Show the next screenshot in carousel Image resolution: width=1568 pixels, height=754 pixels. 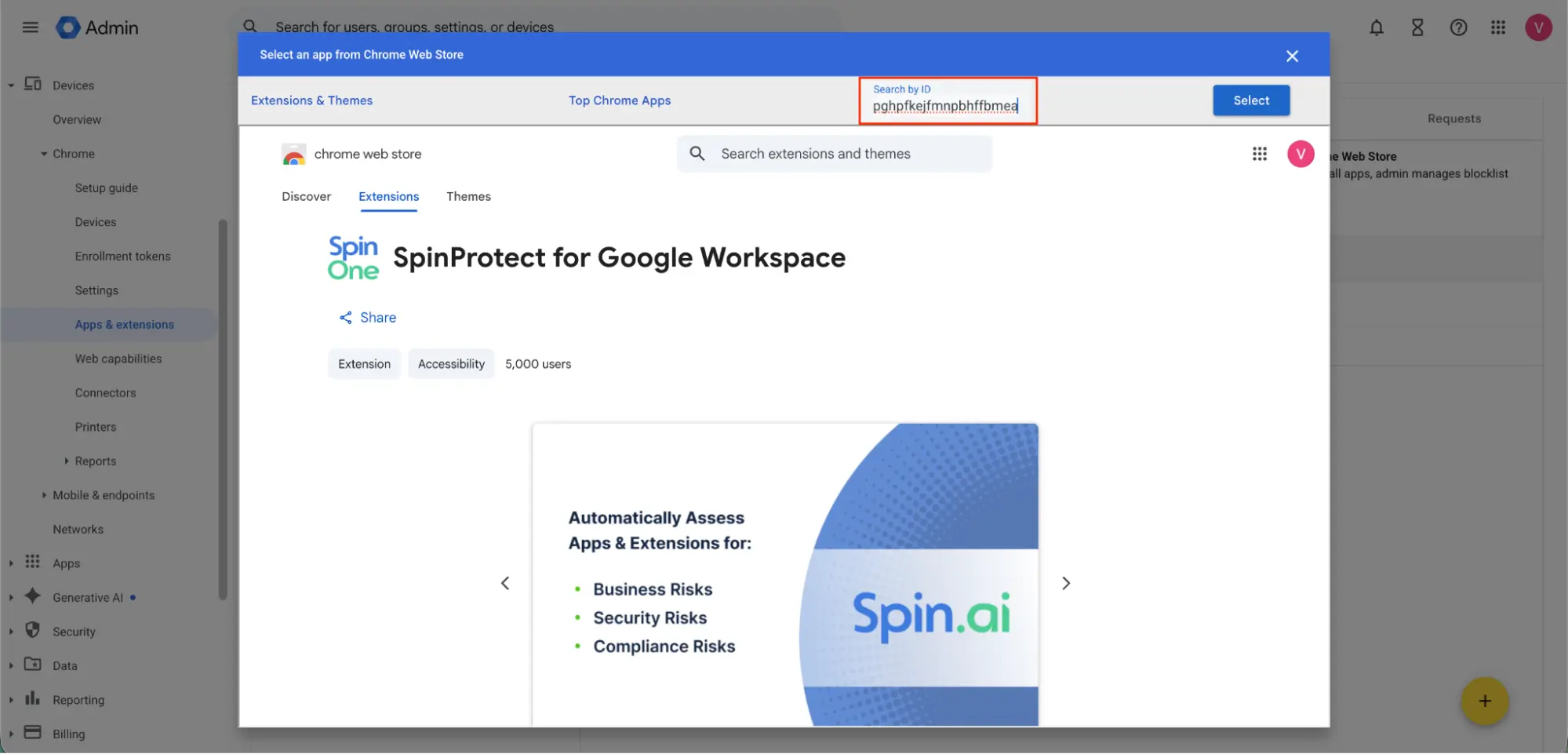(1066, 583)
